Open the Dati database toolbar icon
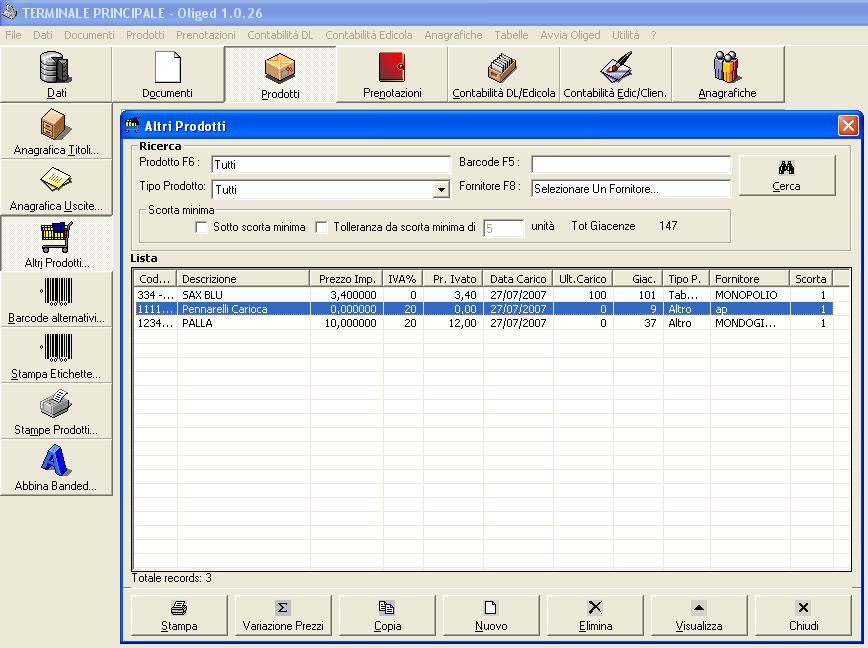This screenshot has height=648, width=868. coord(56,74)
